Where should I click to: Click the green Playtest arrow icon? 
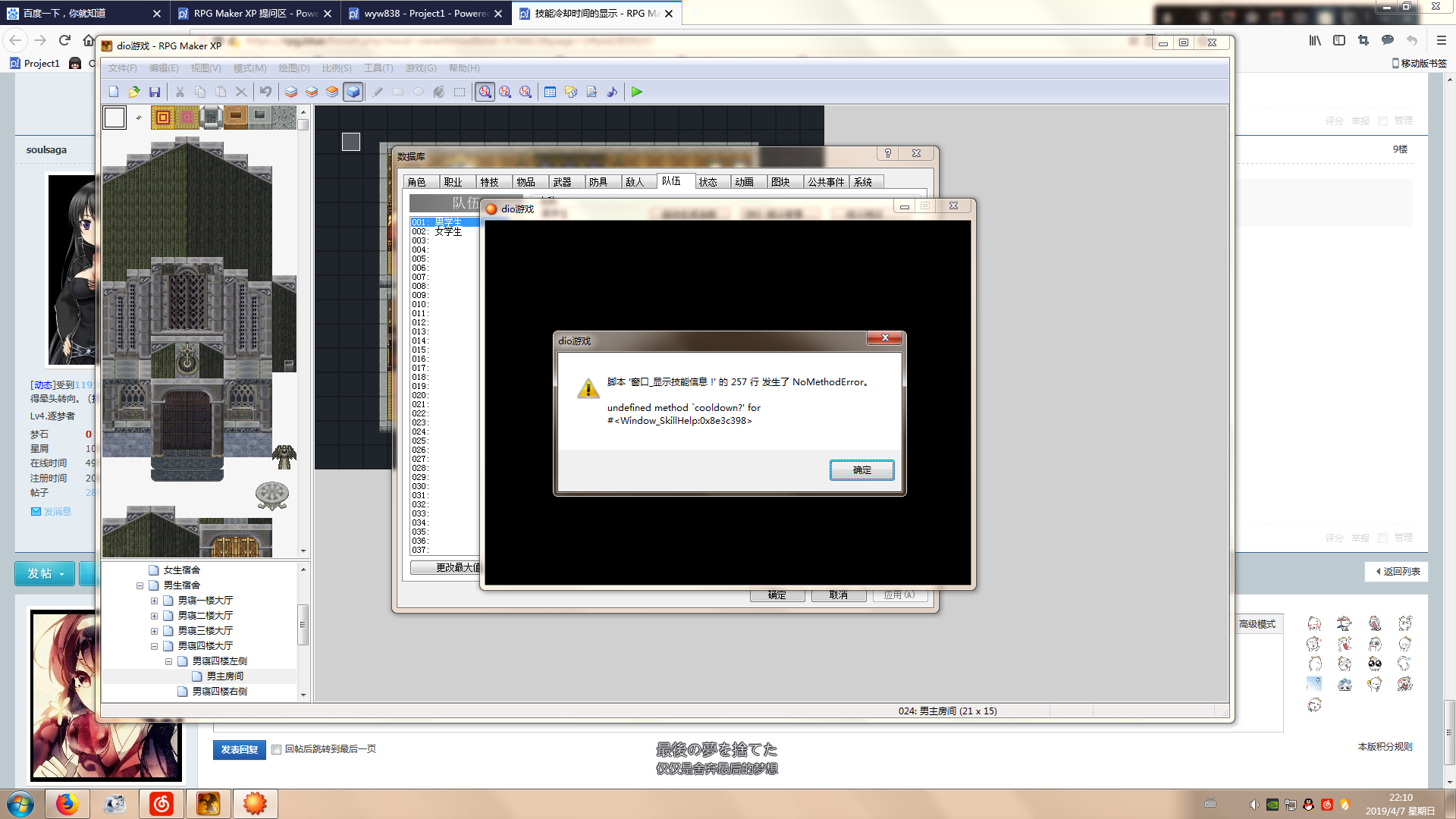click(x=637, y=92)
